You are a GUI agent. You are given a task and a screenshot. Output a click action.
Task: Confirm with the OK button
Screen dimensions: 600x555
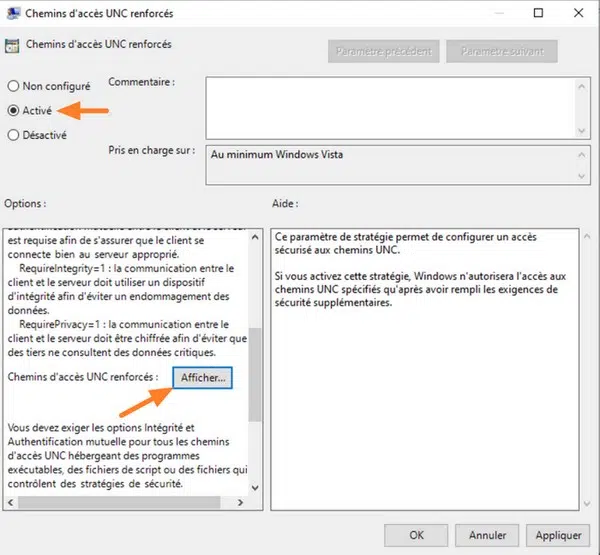[416, 535]
